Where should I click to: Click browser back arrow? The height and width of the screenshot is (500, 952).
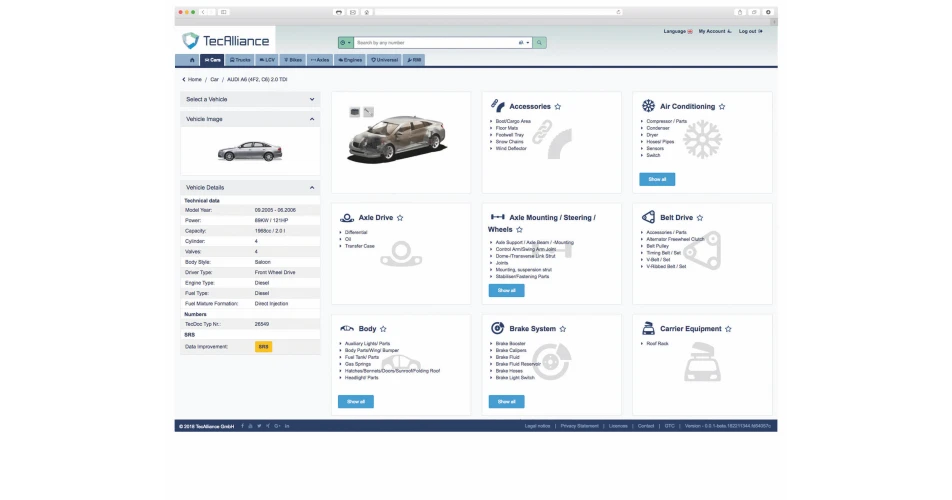[x=203, y=12]
